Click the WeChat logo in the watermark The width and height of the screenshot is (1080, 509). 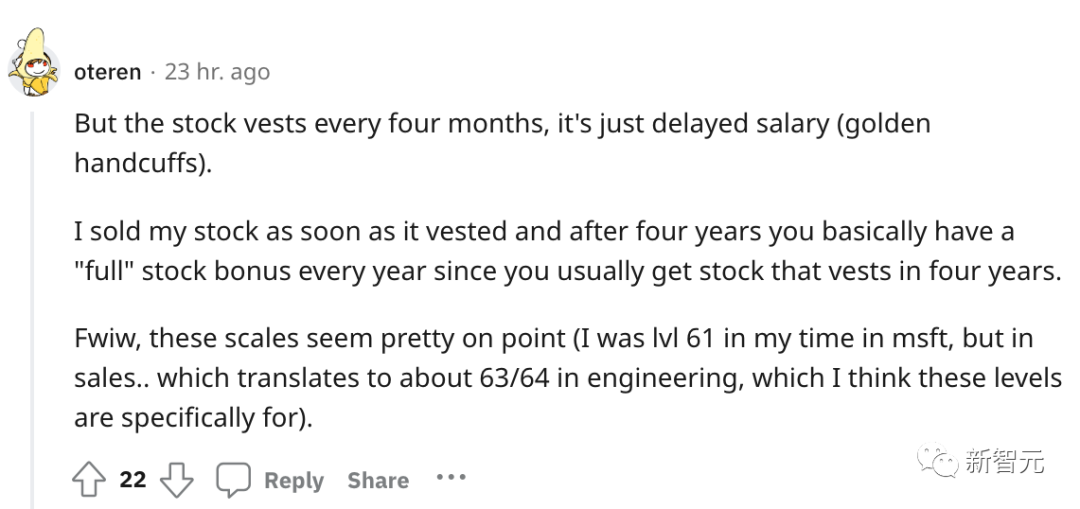[937, 460]
